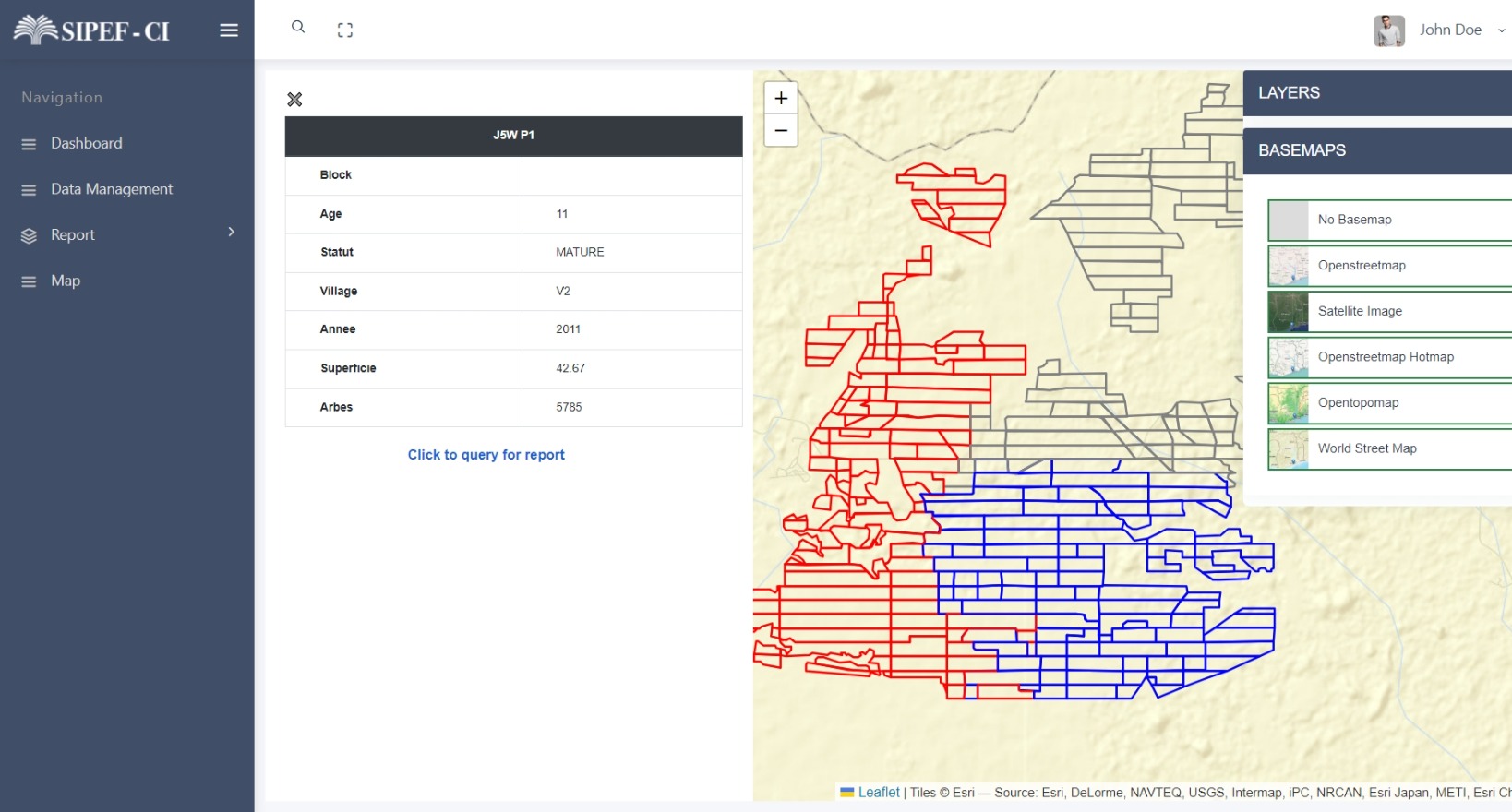Click the Report layers icon

point(29,235)
